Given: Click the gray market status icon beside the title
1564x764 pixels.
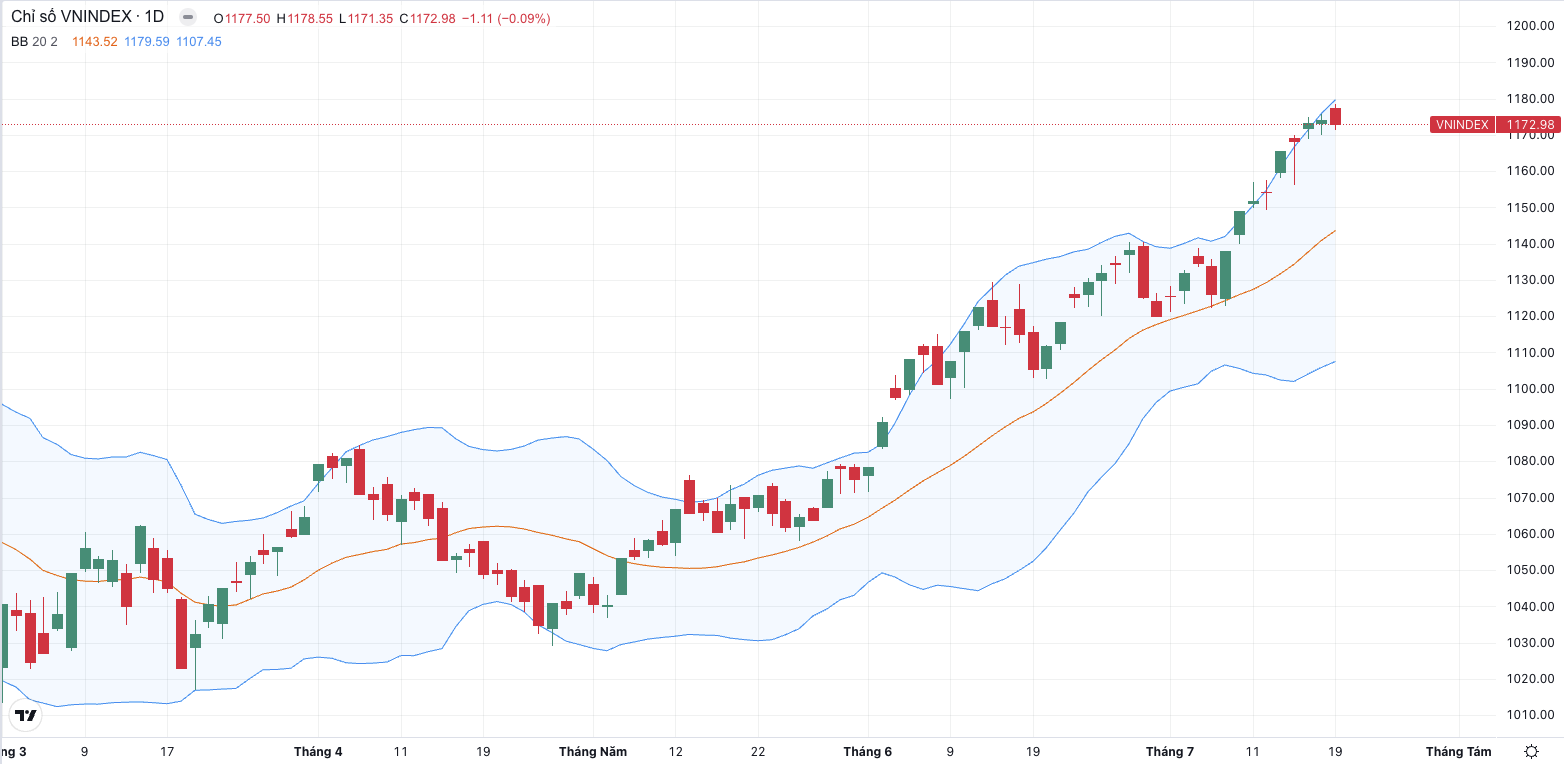Looking at the screenshot, I should (187, 18).
